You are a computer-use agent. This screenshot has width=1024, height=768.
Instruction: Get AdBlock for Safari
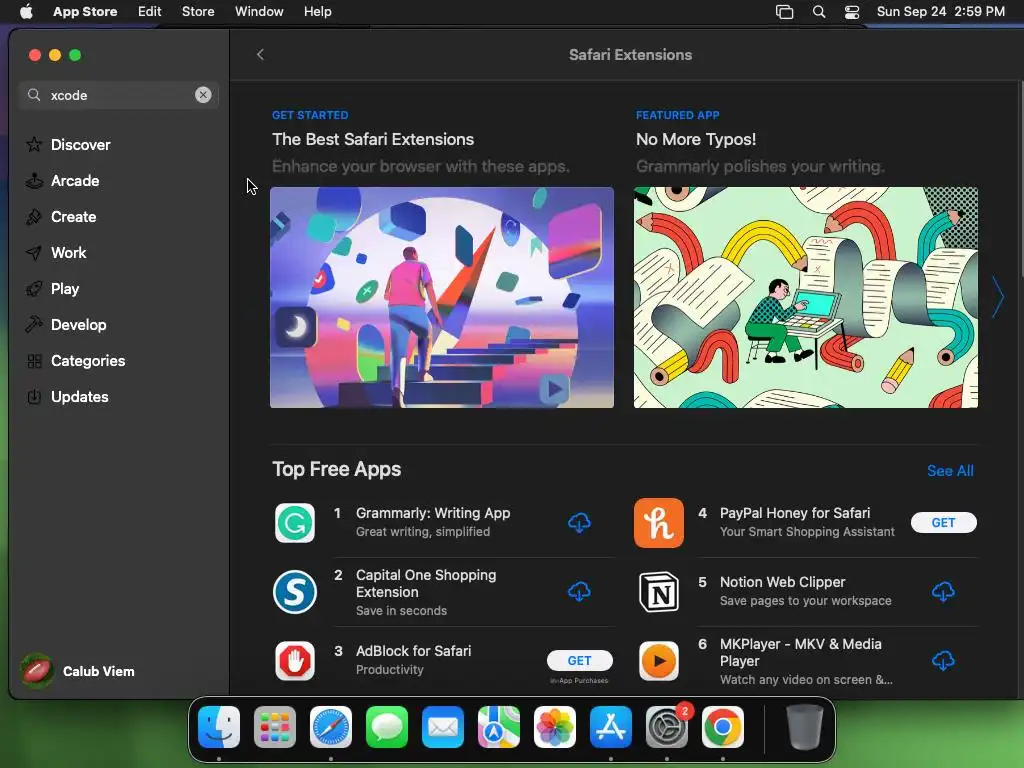pos(579,660)
